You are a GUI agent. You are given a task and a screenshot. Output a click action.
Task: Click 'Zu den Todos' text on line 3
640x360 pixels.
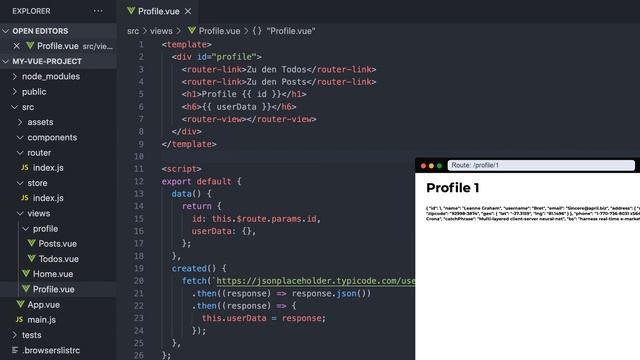tap(276, 69)
